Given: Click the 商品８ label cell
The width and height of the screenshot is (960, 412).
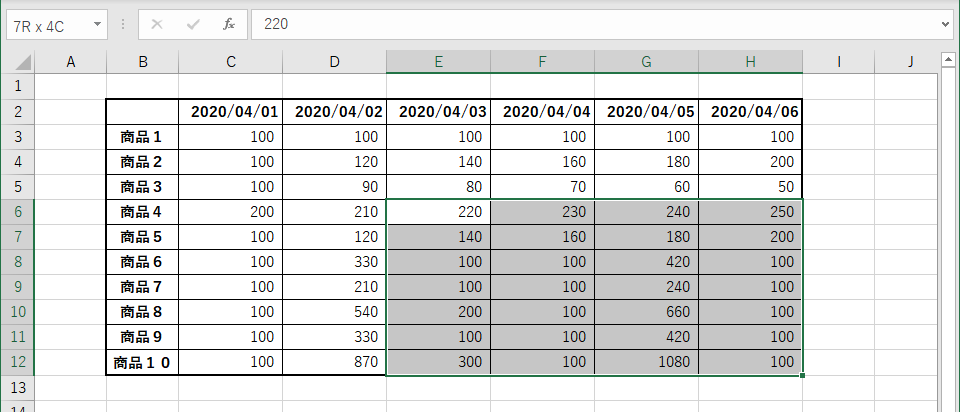Looking at the screenshot, I should click(143, 312).
